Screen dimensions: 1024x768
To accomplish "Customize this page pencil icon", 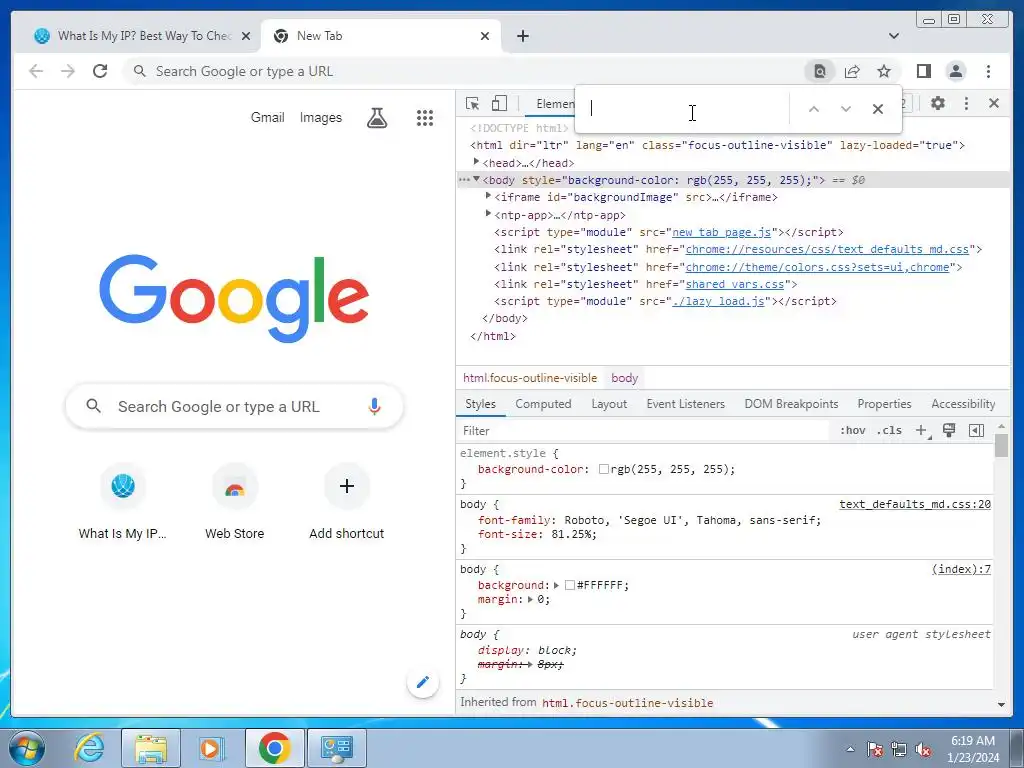I will 423,682.
